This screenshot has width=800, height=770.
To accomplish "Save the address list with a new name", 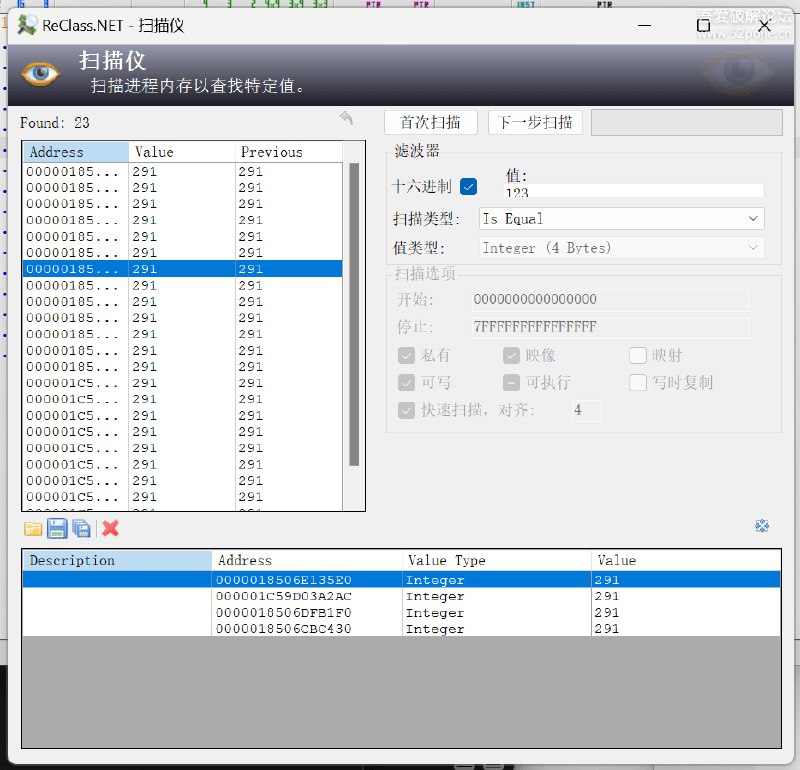I will click(x=81, y=529).
